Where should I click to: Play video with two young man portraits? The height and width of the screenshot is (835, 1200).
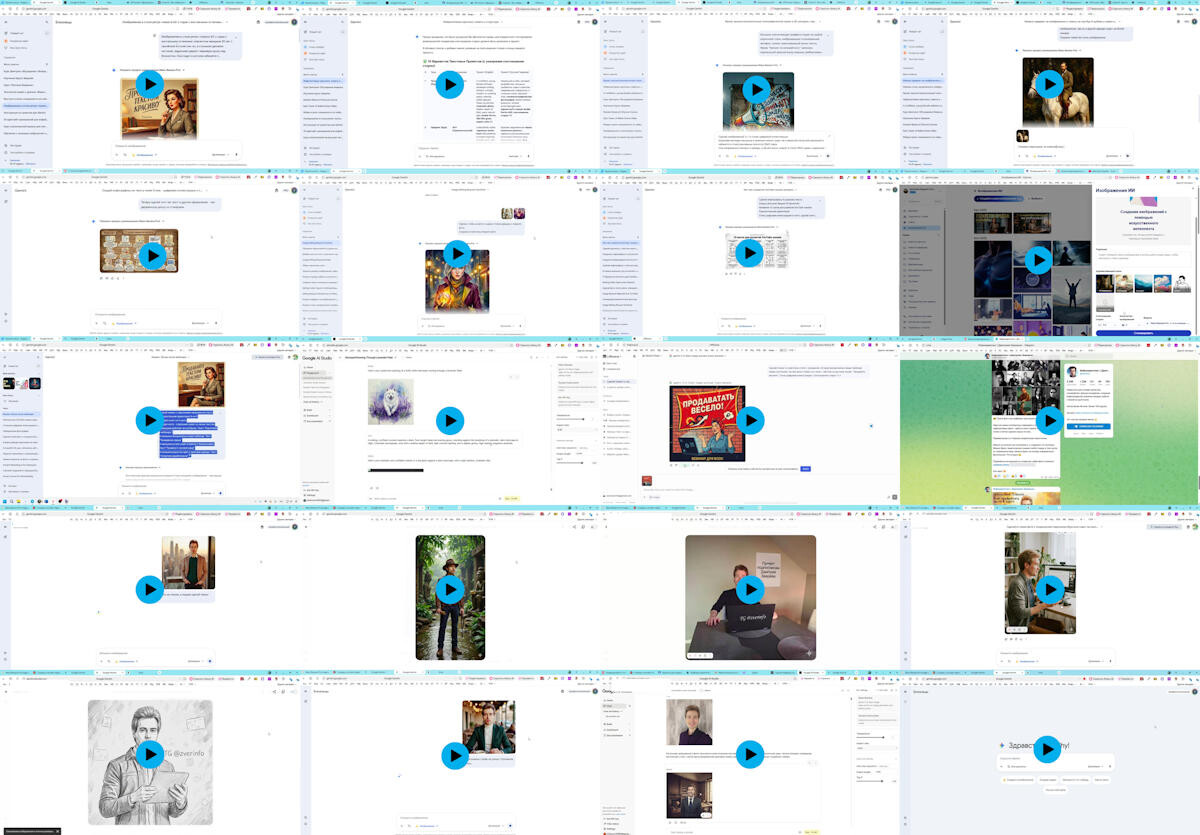point(750,754)
